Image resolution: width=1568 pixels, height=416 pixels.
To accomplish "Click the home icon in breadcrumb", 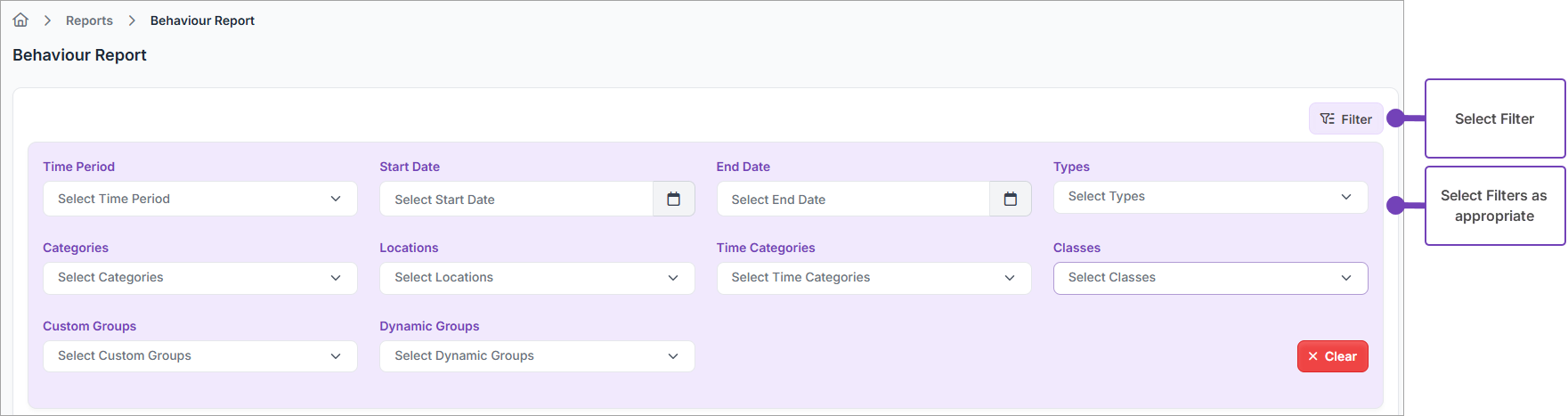I will pyautogui.click(x=20, y=20).
